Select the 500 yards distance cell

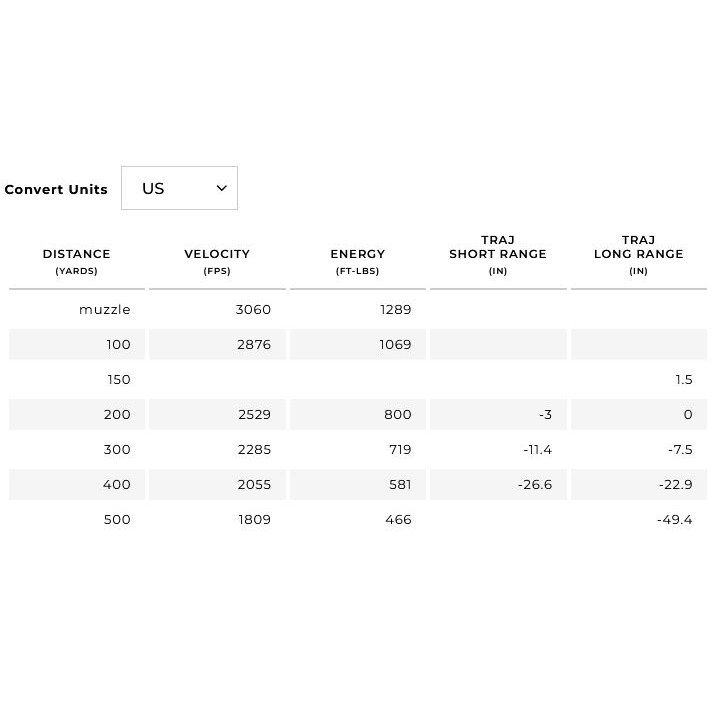click(77, 519)
